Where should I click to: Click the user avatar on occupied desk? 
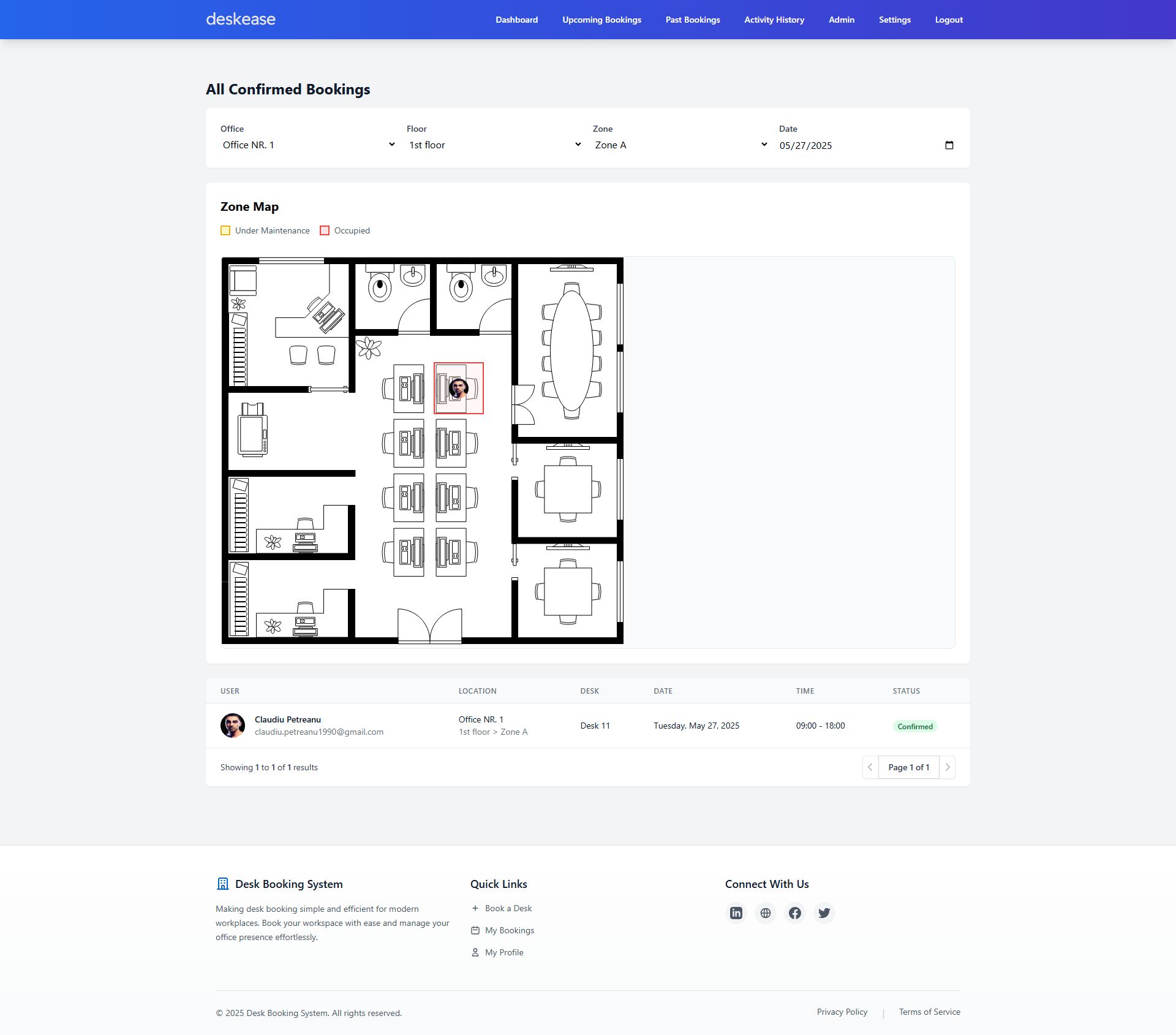458,388
